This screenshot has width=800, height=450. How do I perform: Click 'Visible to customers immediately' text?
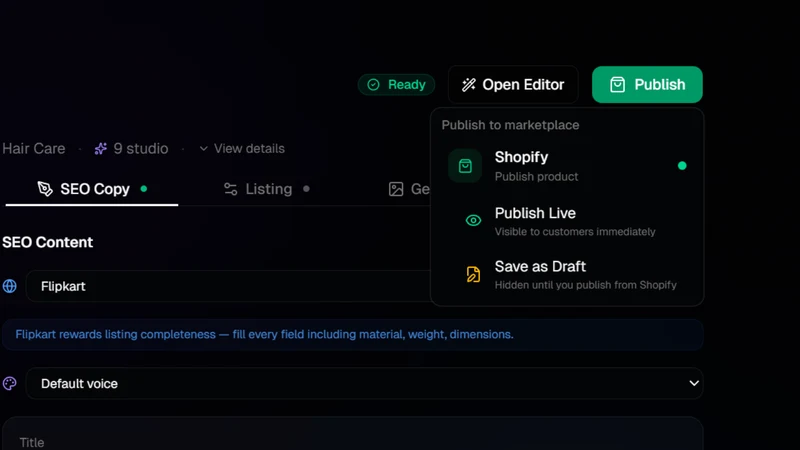tap(575, 232)
